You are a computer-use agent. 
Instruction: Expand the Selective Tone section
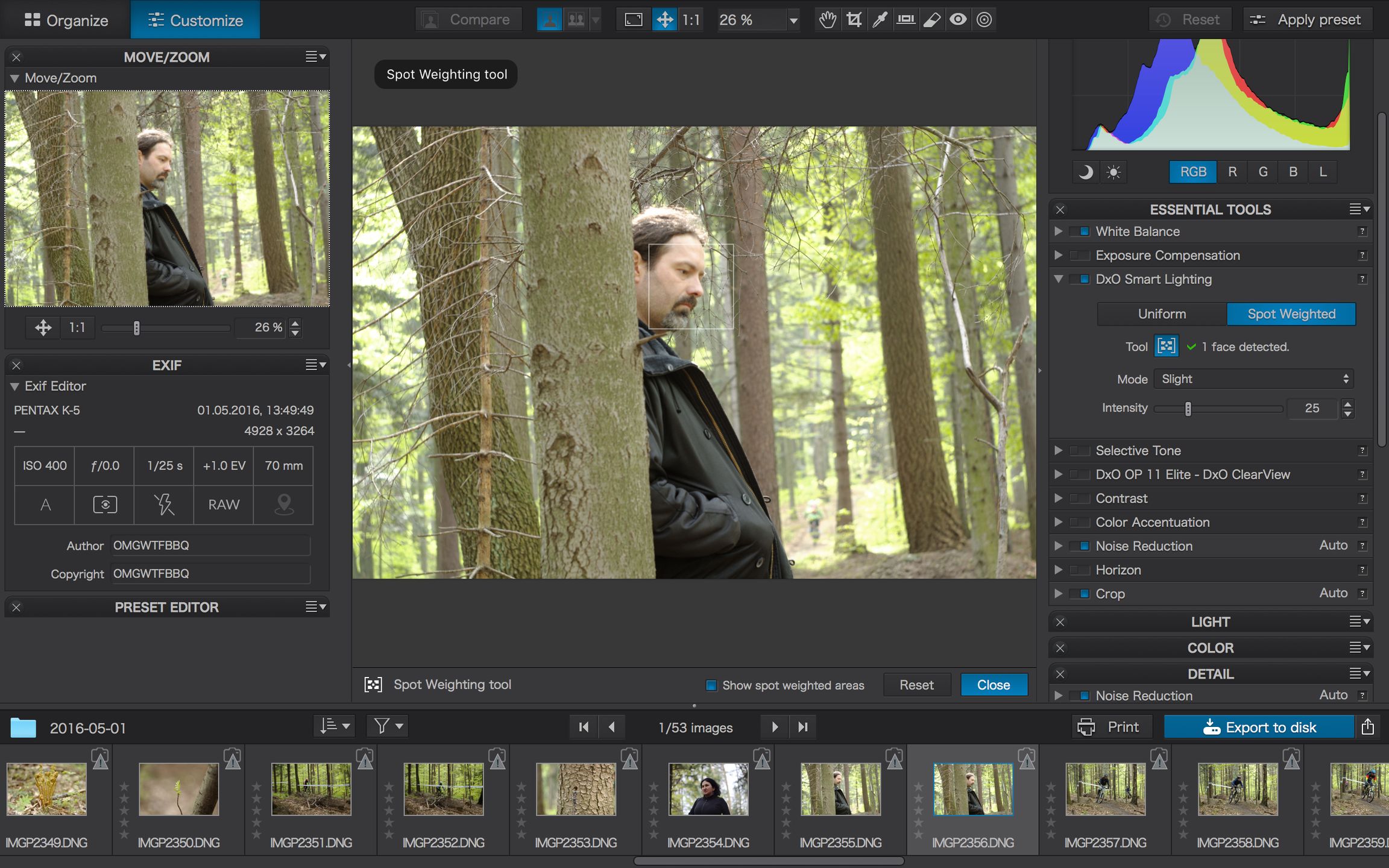pyautogui.click(x=1058, y=450)
